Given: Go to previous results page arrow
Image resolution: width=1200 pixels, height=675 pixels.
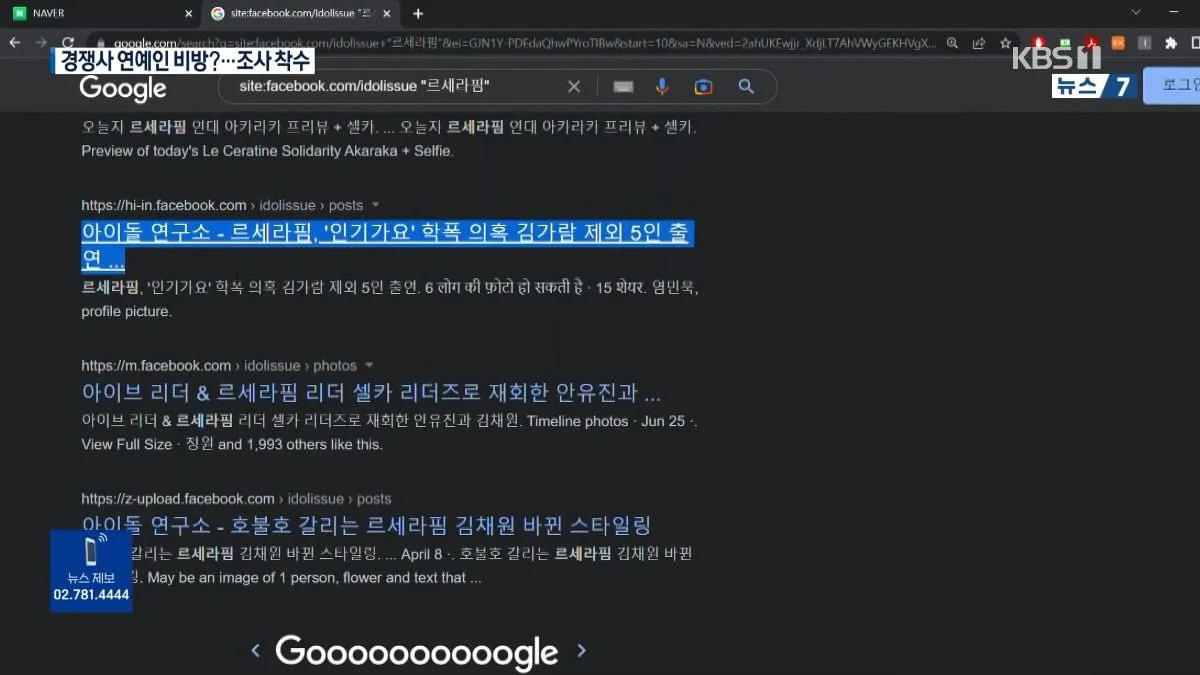Looking at the screenshot, I should click(255, 652).
